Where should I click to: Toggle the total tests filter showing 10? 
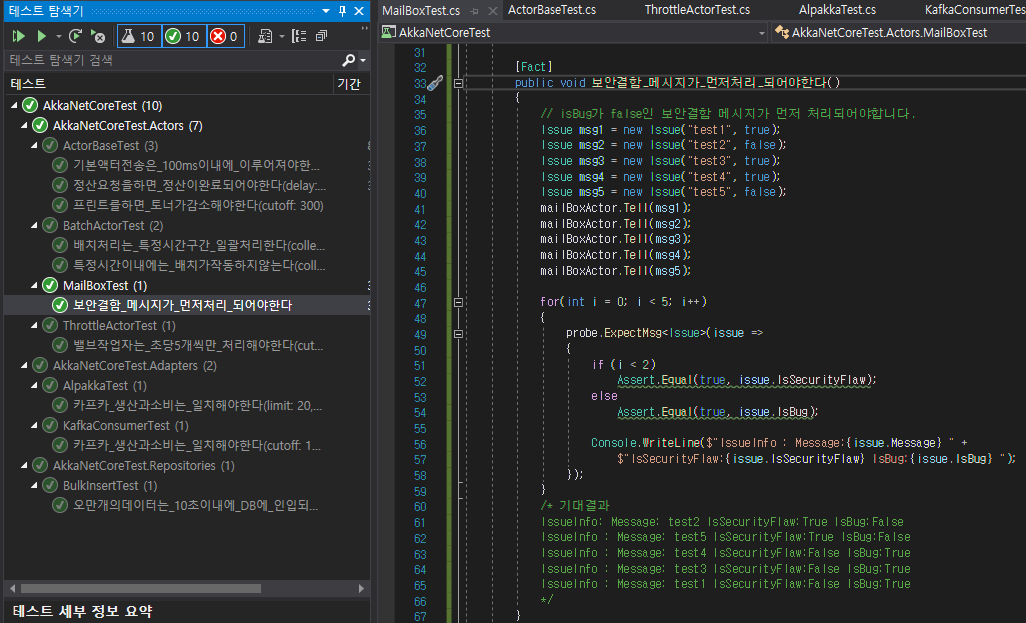click(137, 36)
